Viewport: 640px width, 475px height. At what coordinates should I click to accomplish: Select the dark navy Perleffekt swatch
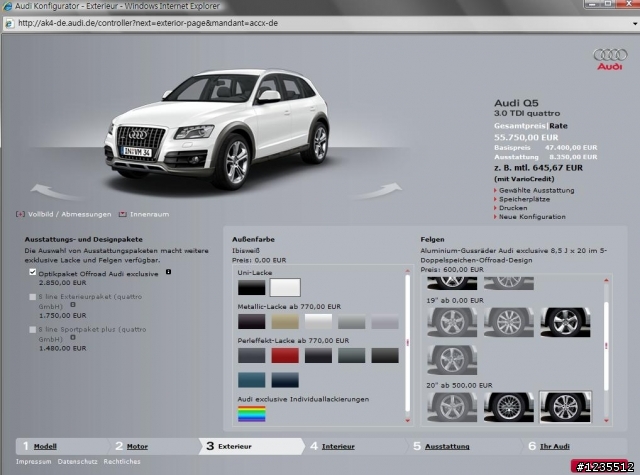pyautogui.click(x=285, y=380)
